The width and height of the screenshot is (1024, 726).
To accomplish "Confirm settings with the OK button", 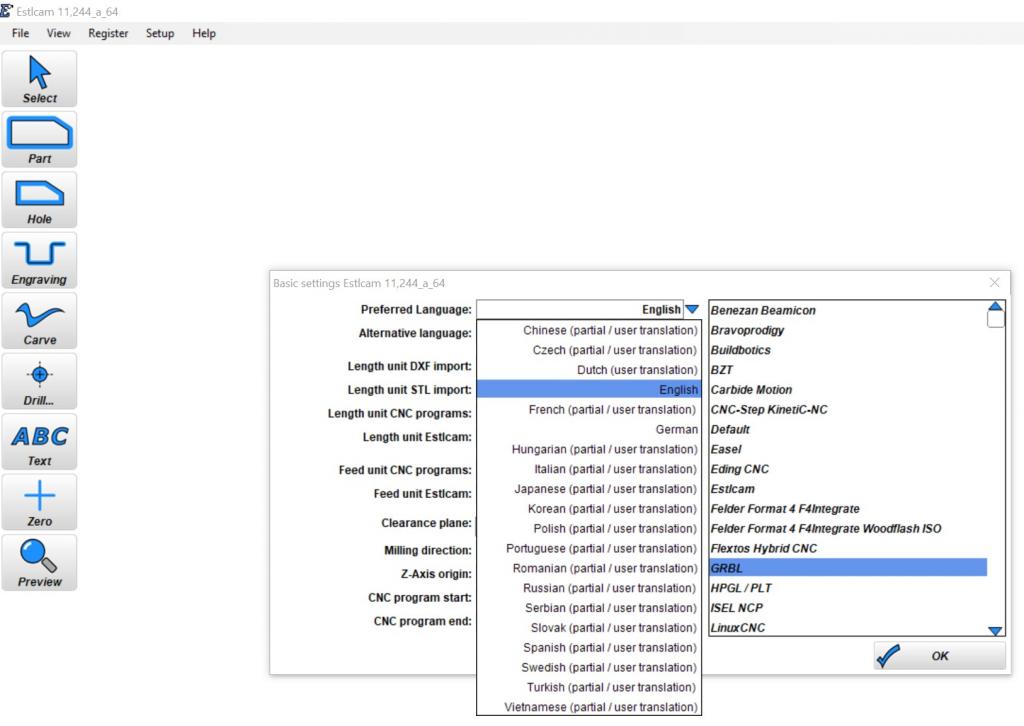I will tap(939, 656).
